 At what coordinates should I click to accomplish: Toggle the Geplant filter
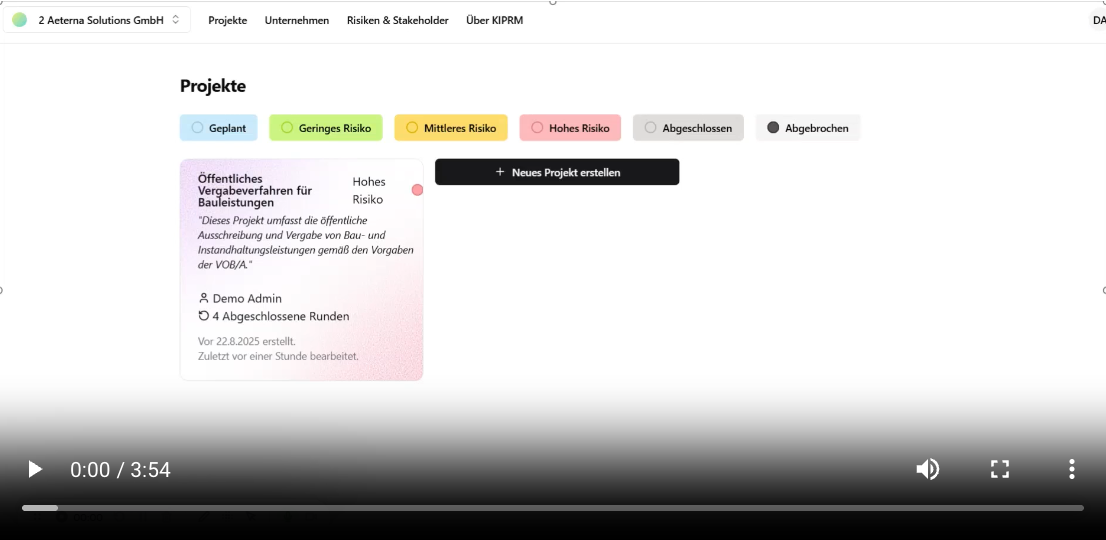pos(219,128)
